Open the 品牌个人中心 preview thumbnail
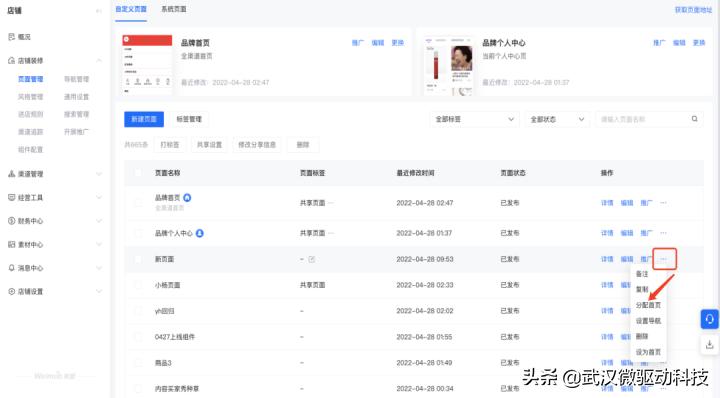Viewport: 720px width, 398px height. [x=449, y=65]
